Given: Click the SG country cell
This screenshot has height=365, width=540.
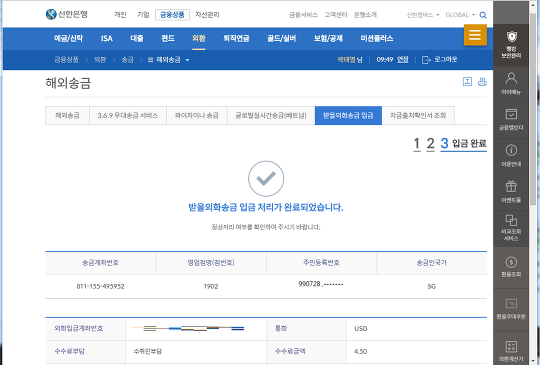Looking at the screenshot, I should [432, 286].
